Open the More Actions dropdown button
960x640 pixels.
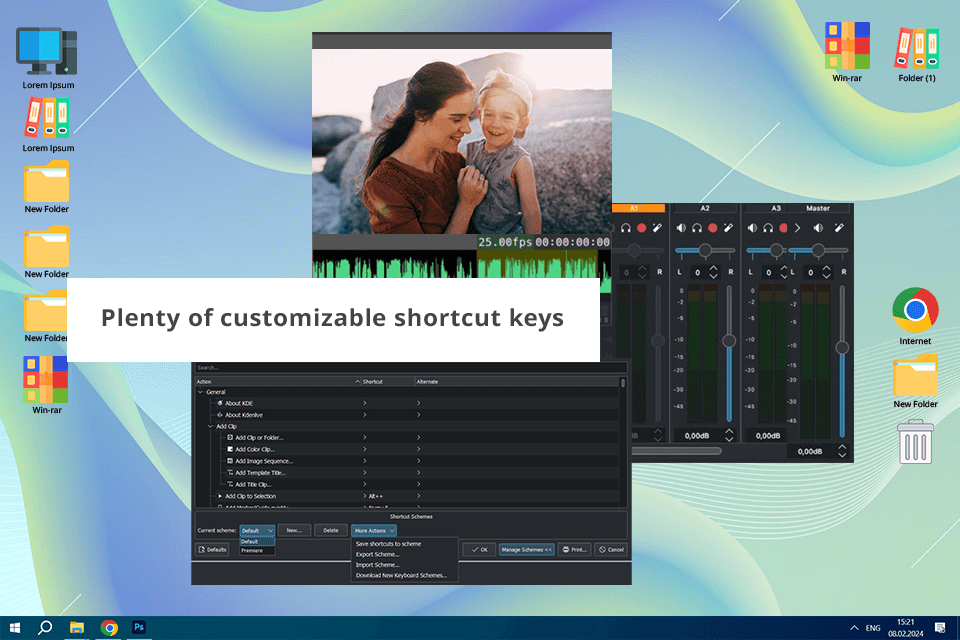pyautogui.click(x=374, y=530)
